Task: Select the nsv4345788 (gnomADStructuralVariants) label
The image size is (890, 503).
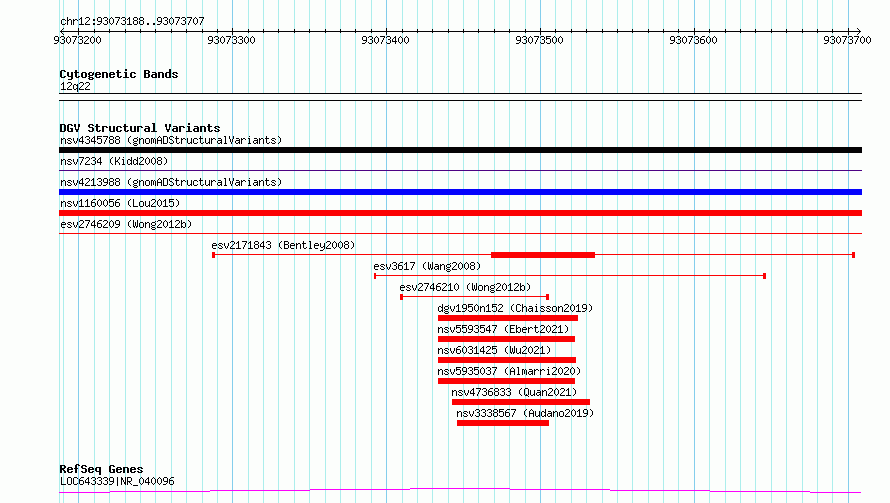Action: 171,140
